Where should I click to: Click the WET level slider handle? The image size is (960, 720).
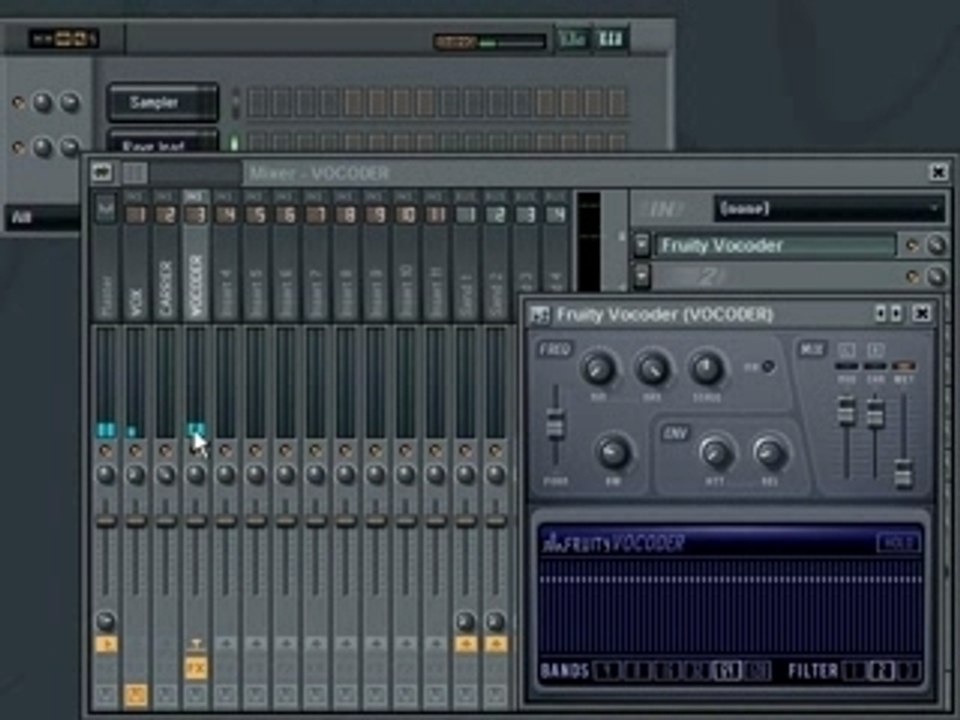[x=904, y=474]
